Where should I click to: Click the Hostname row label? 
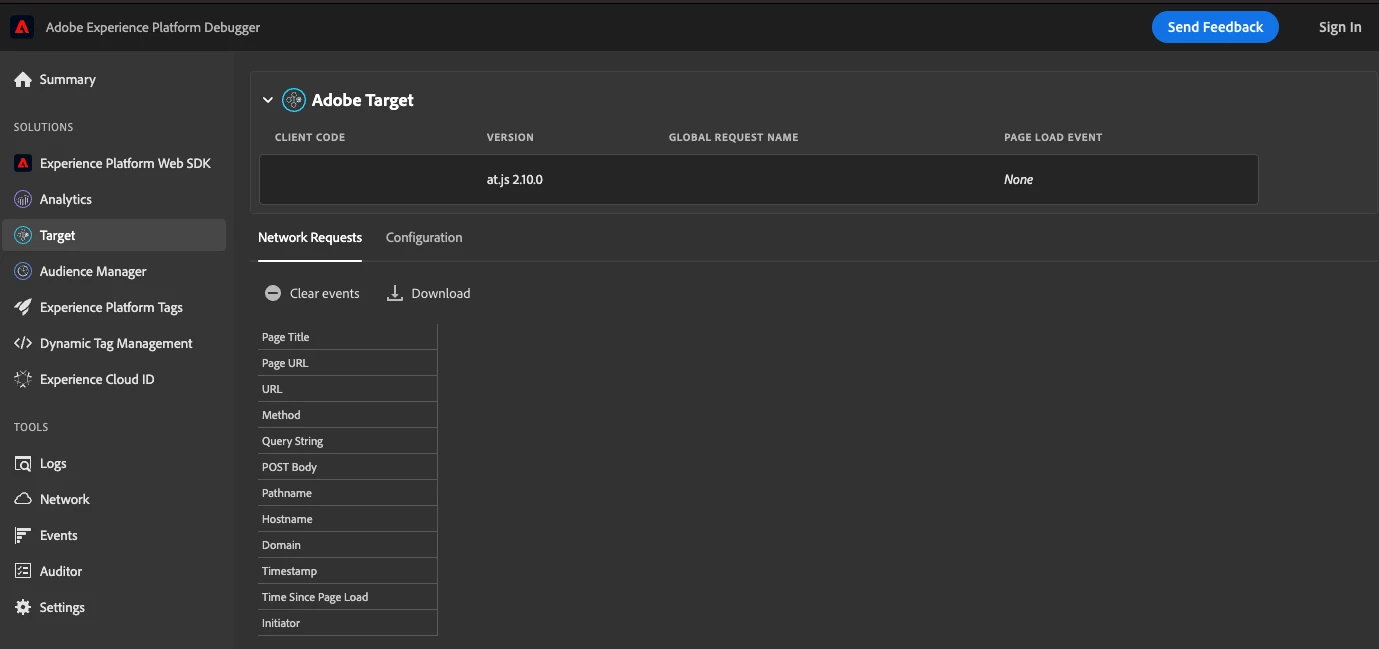coord(287,519)
